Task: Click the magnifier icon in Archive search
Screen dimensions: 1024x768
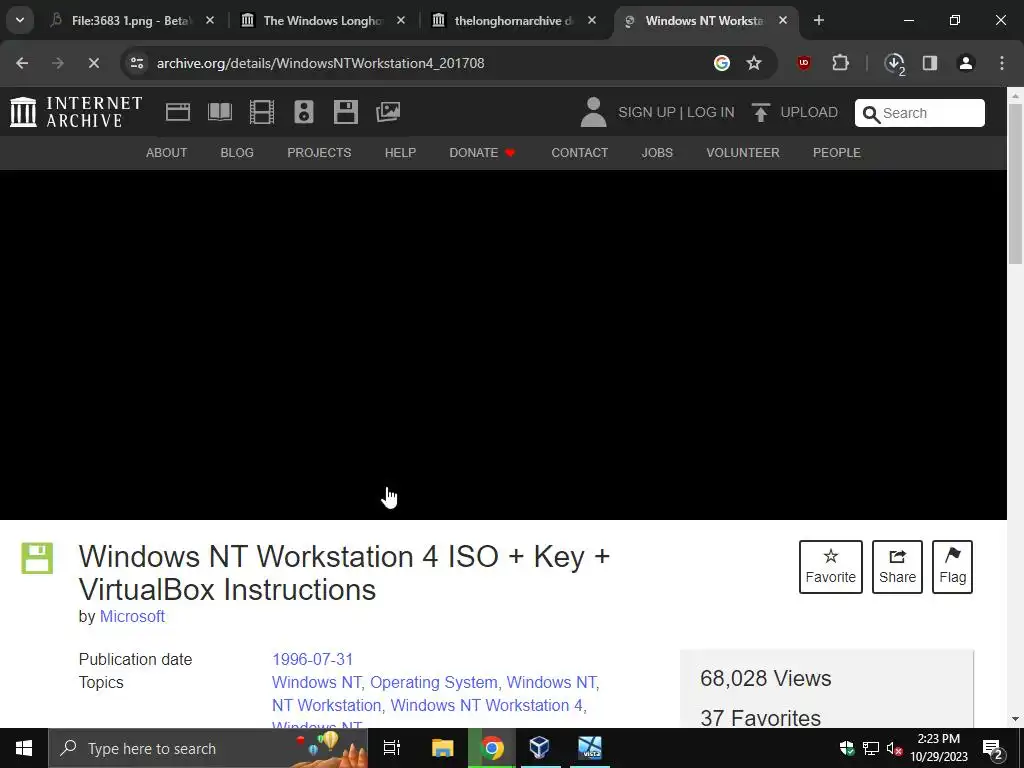Action: click(x=871, y=114)
